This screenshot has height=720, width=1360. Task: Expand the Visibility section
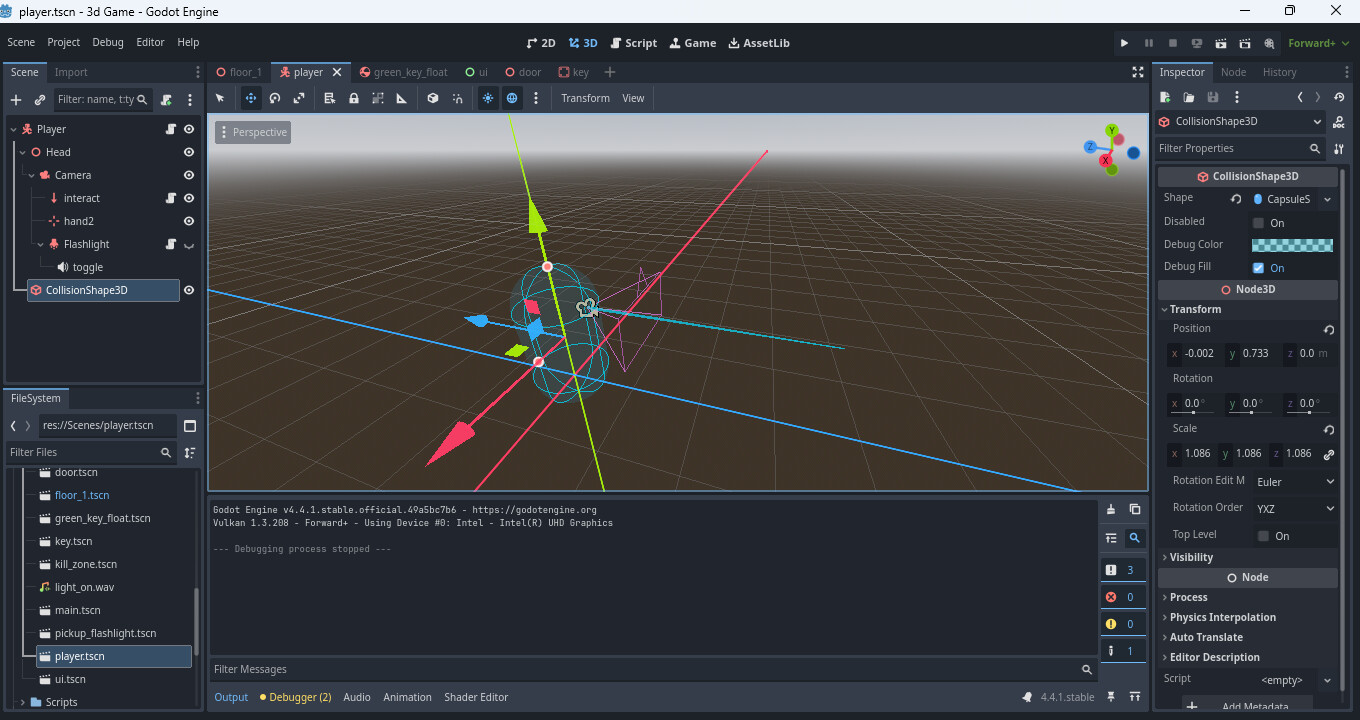point(1247,557)
